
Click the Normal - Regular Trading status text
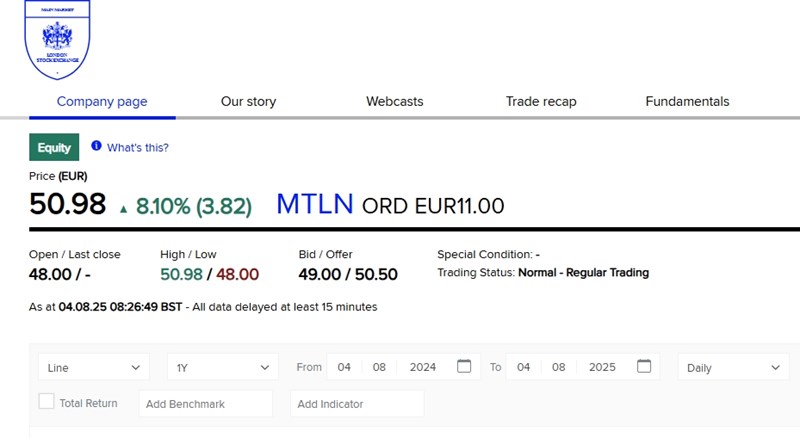coord(584,273)
